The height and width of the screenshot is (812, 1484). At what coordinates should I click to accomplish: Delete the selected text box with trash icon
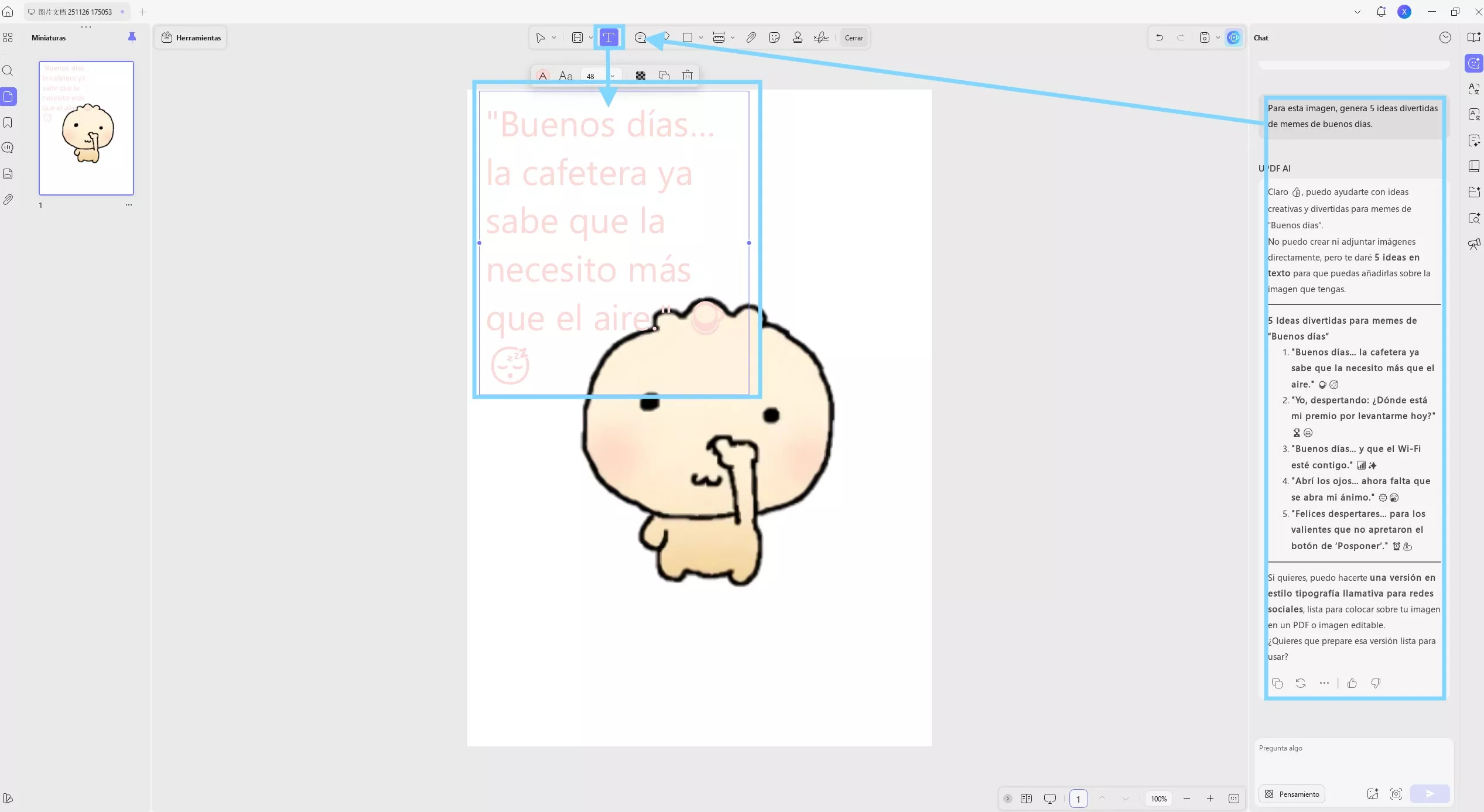pyautogui.click(x=688, y=76)
